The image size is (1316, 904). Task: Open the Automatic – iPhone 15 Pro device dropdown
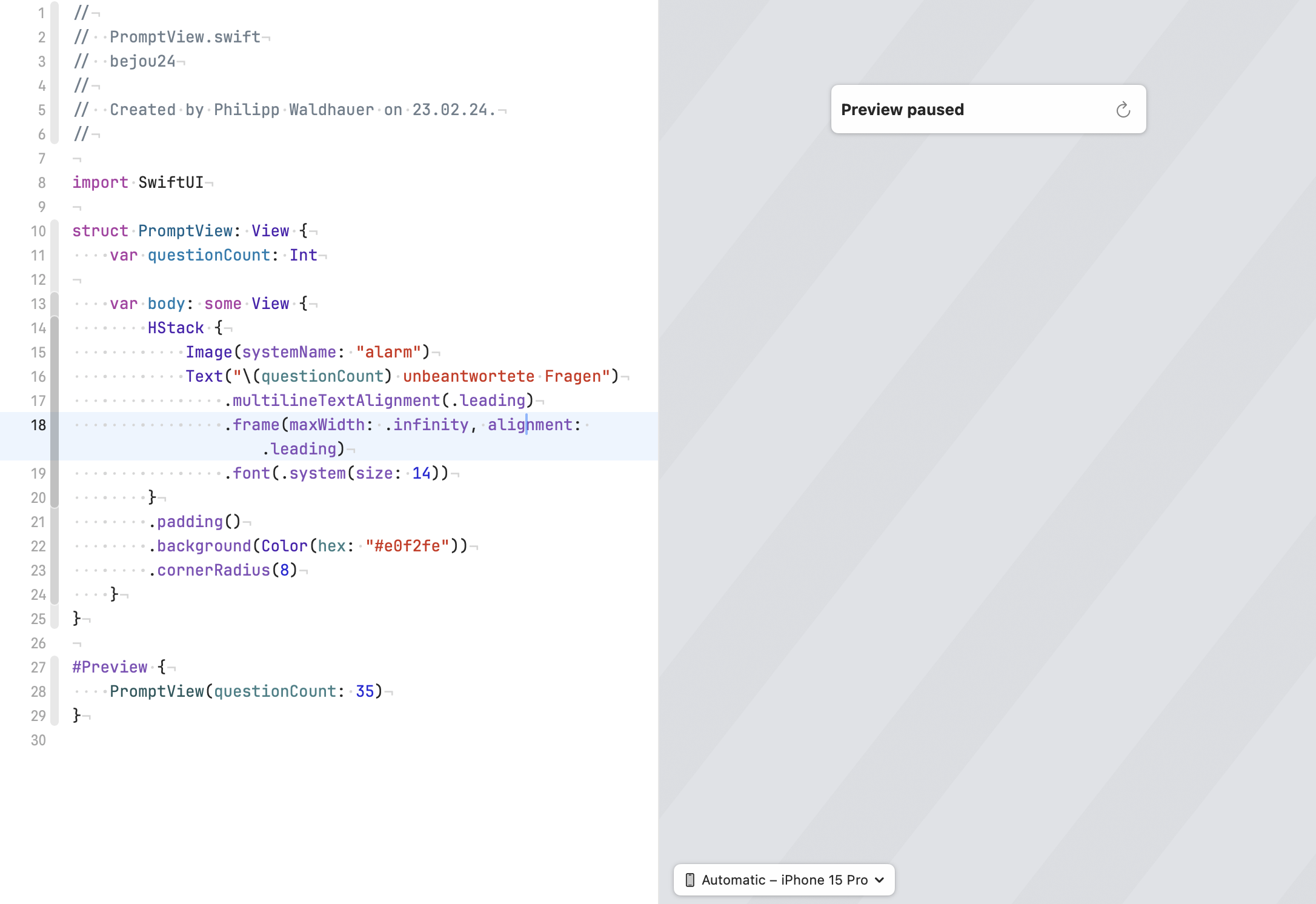point(783,880)
